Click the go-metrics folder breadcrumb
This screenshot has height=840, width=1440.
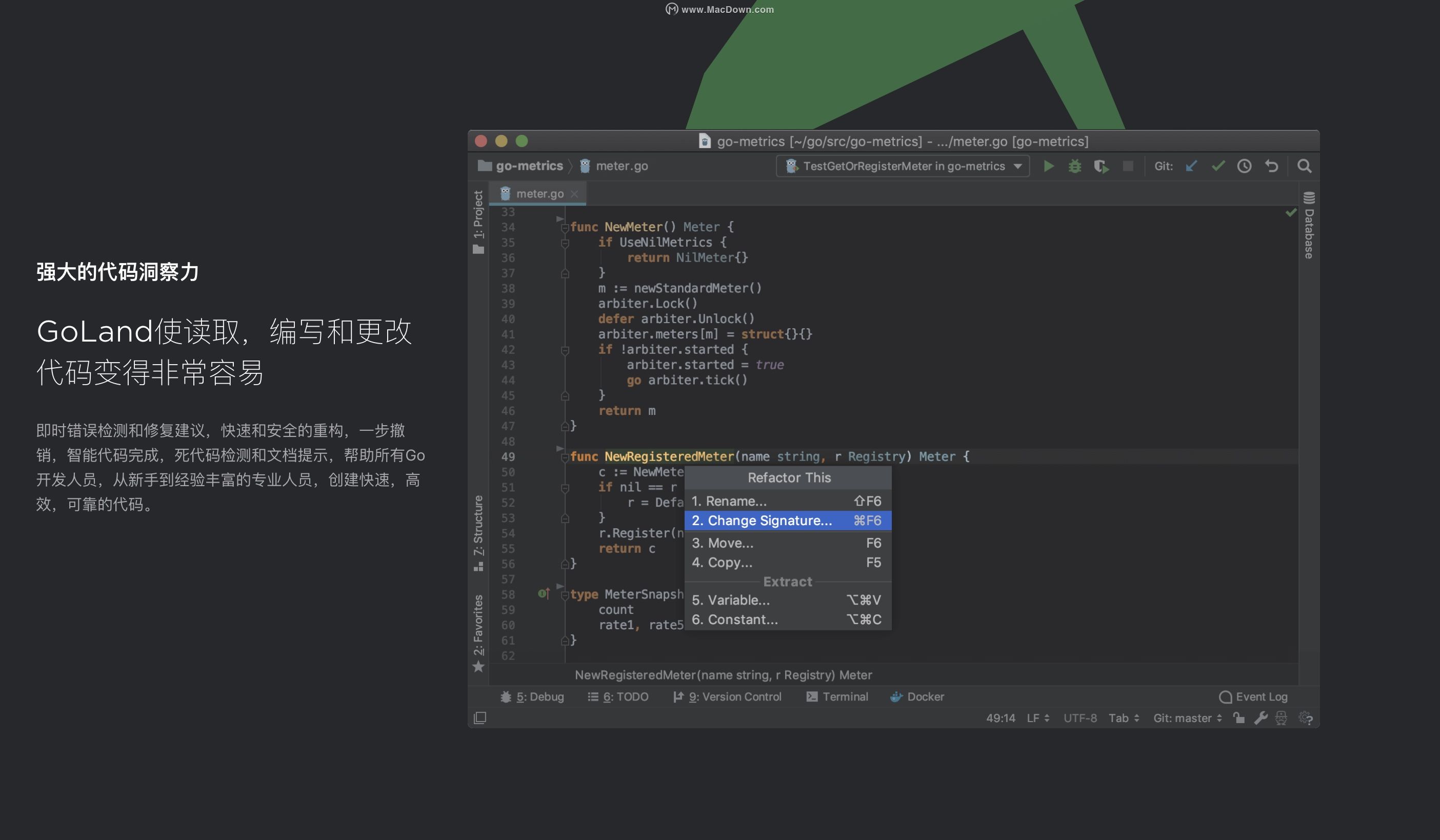521,166
